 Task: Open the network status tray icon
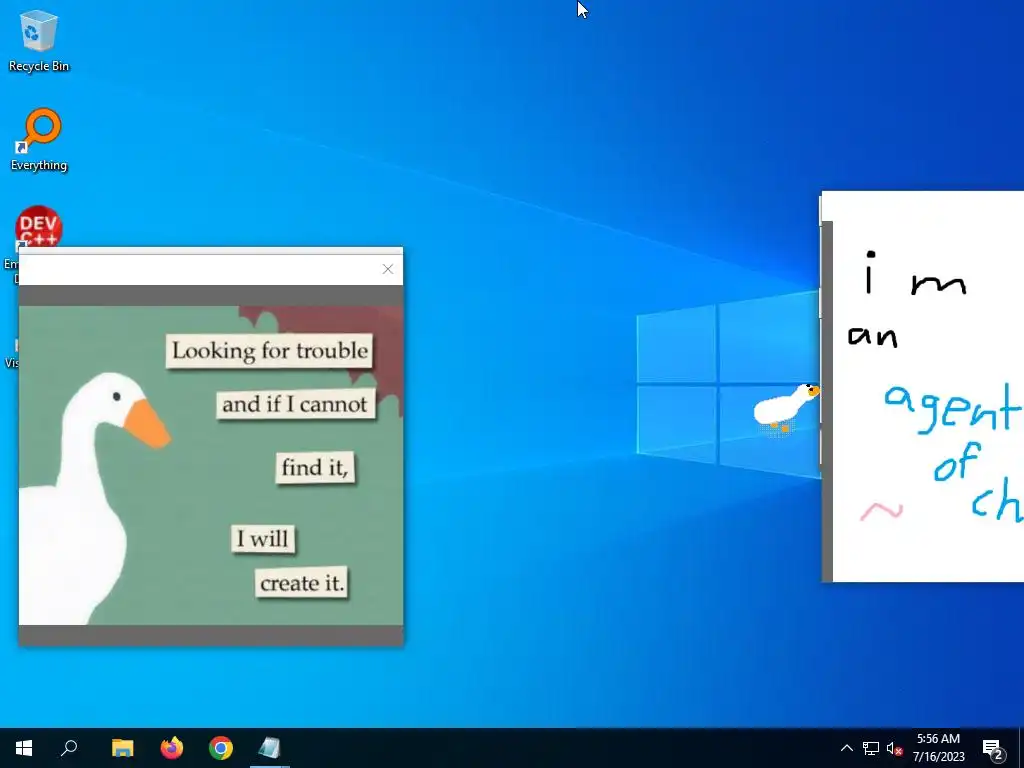[x=871, y=748]
